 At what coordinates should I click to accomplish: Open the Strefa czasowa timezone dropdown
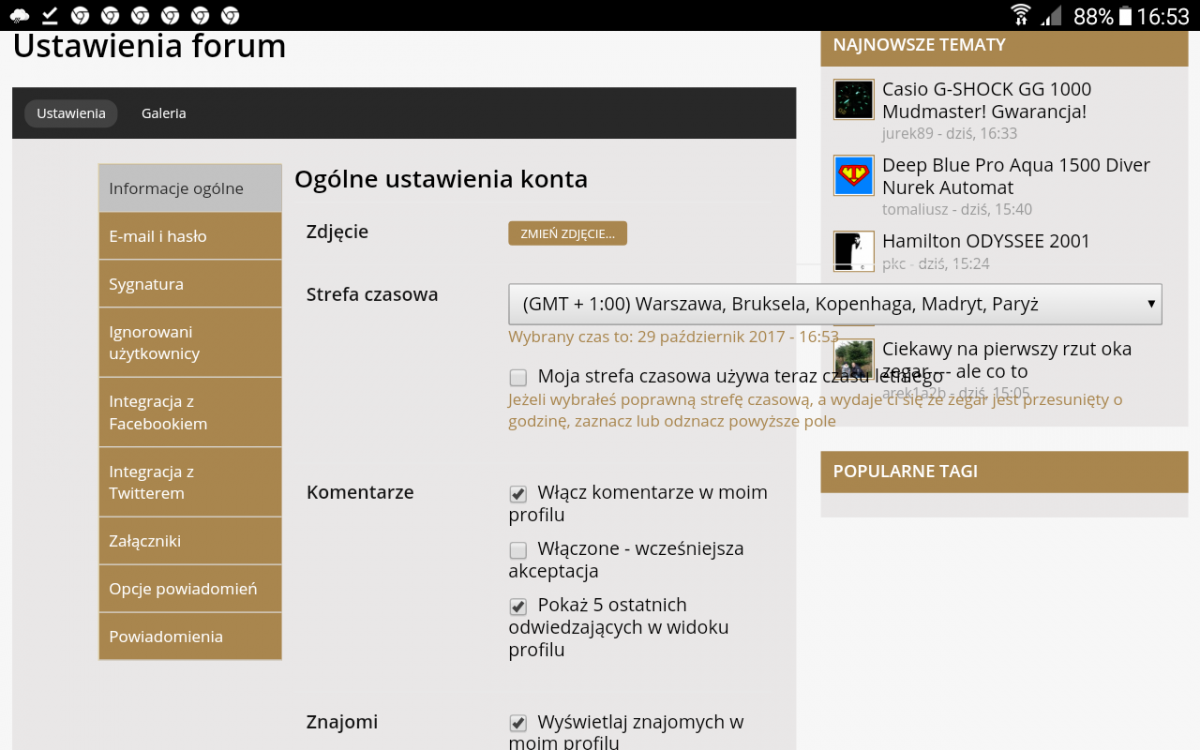[x=834, y=304]
